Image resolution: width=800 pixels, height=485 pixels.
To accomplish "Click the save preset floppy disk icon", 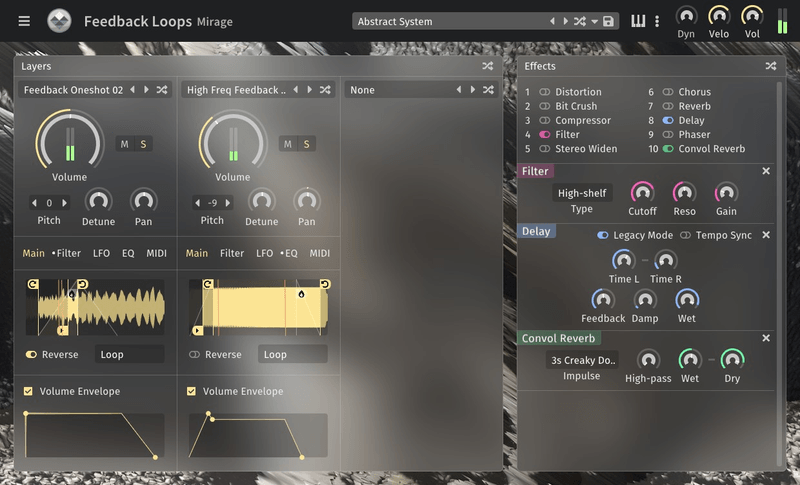I will pyautogui.click(x=608, y=21).
